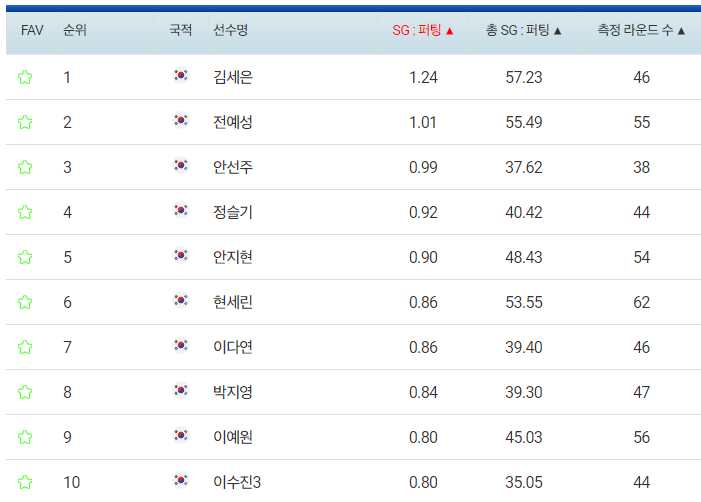The width and height of the screenshot is (701, 502).
Task: Click SG putting value 0.92
Action: click(423, 212)
